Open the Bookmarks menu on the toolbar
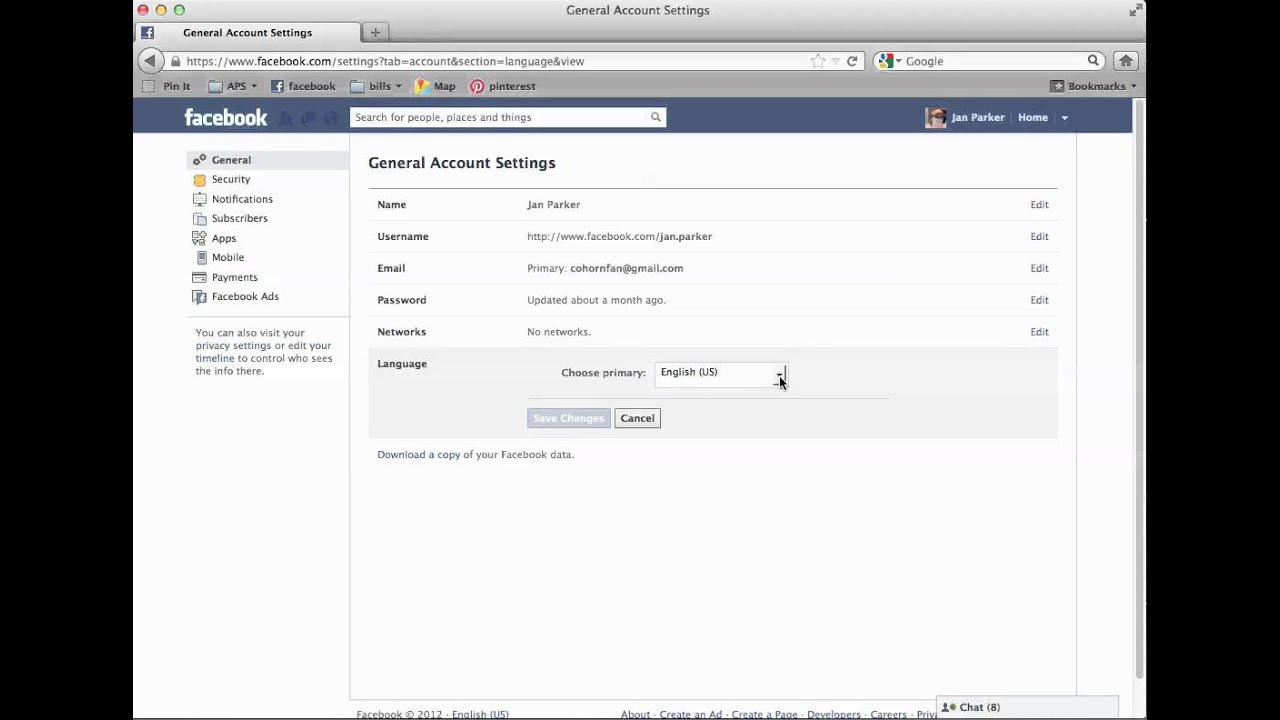The width and height of the screenshot is (1280, 720). point(1093,86)
